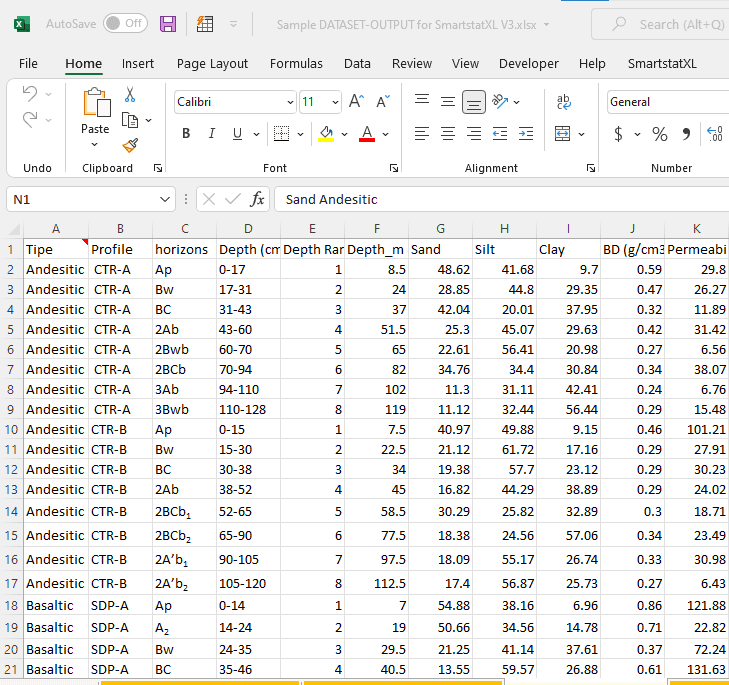Image resolution: width=729 pixels, height=685 pixels.
Task: Toggle the AutoSave switch
Action: (125, 23)
